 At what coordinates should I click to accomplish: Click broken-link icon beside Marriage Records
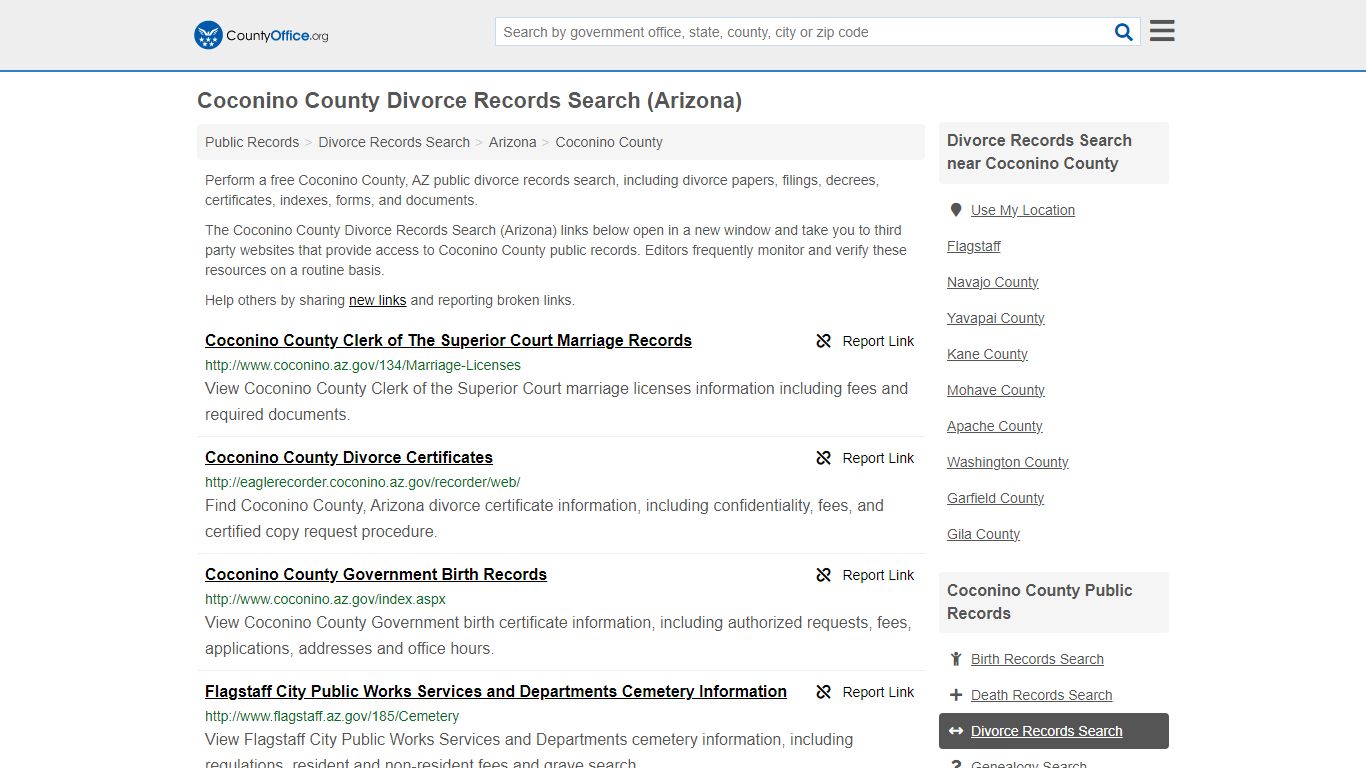tap(824, 341)
